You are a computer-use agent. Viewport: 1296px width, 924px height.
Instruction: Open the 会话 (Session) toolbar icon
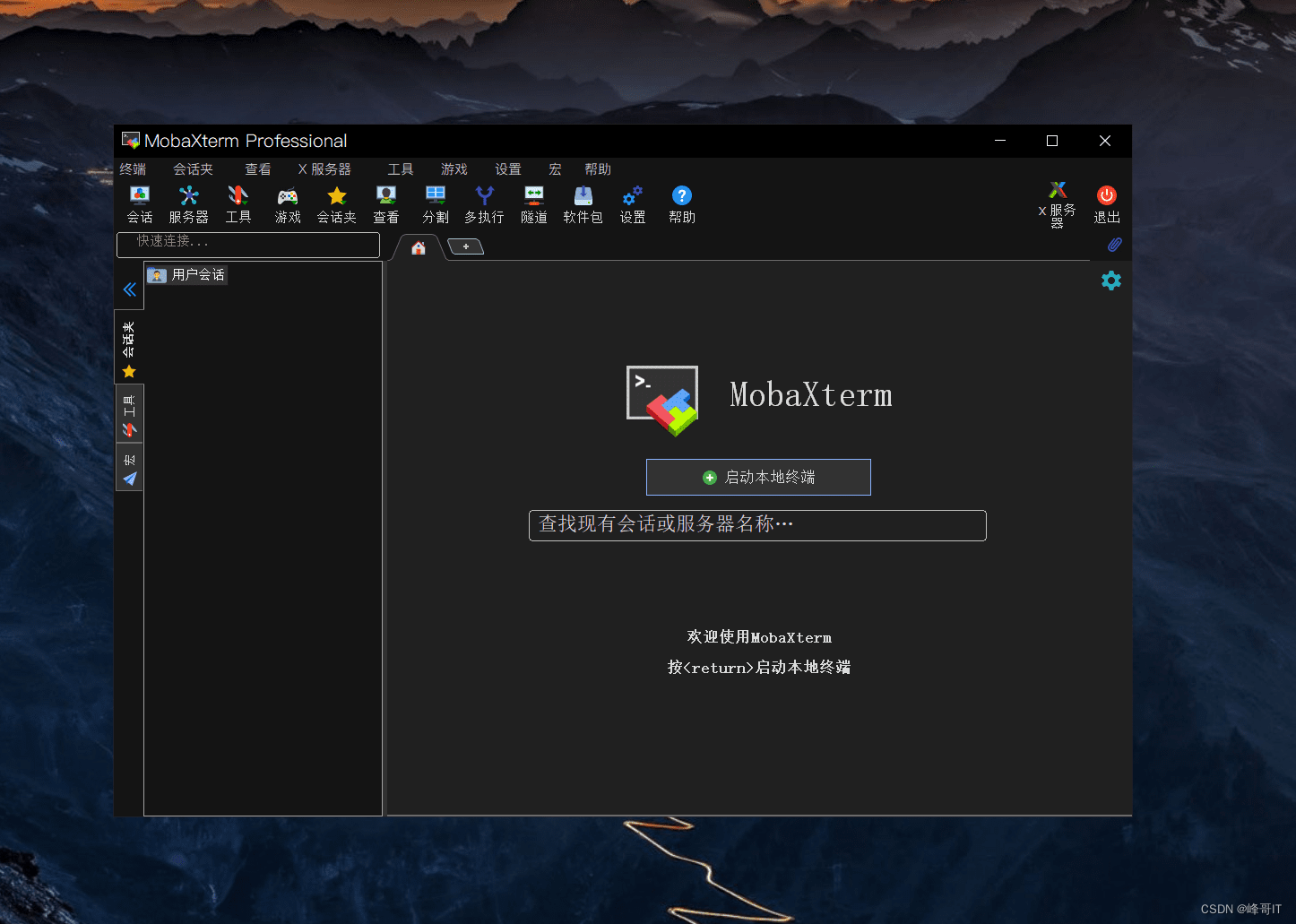click(x=140, y=204)
